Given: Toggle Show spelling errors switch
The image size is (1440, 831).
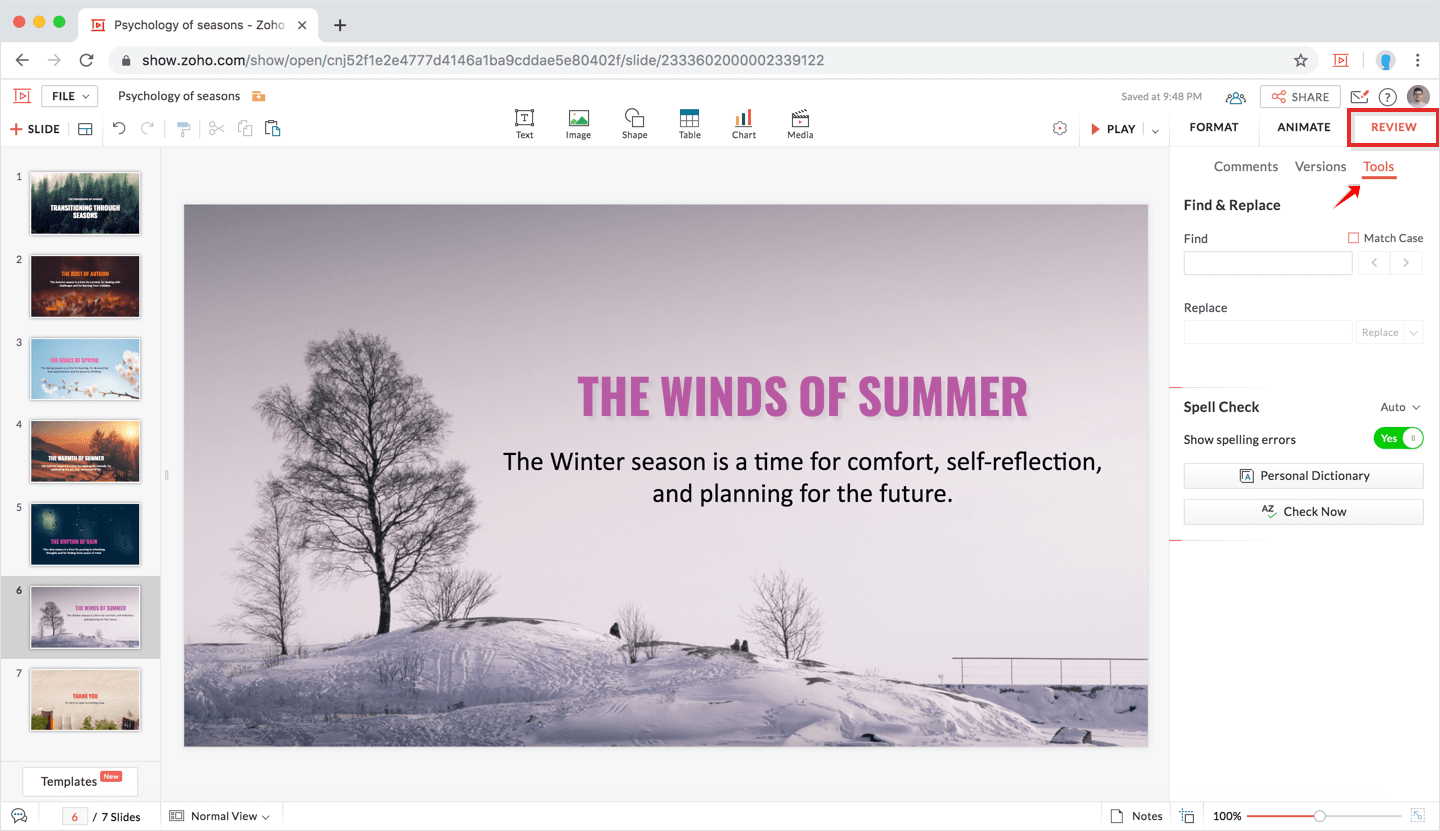Looking at the screenshot, I should 1398,438.
